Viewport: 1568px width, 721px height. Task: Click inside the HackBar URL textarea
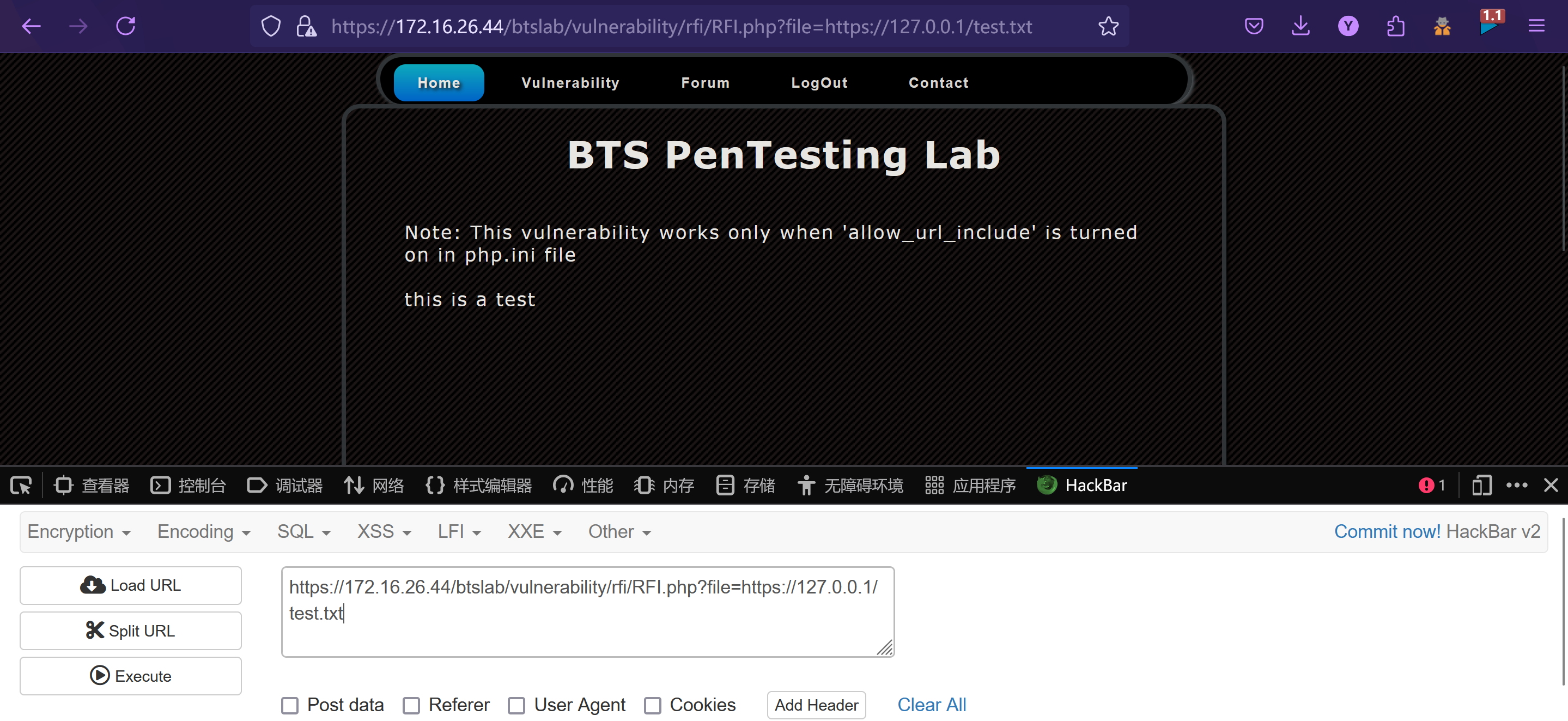pyautogui.click(x=587, y=611)
